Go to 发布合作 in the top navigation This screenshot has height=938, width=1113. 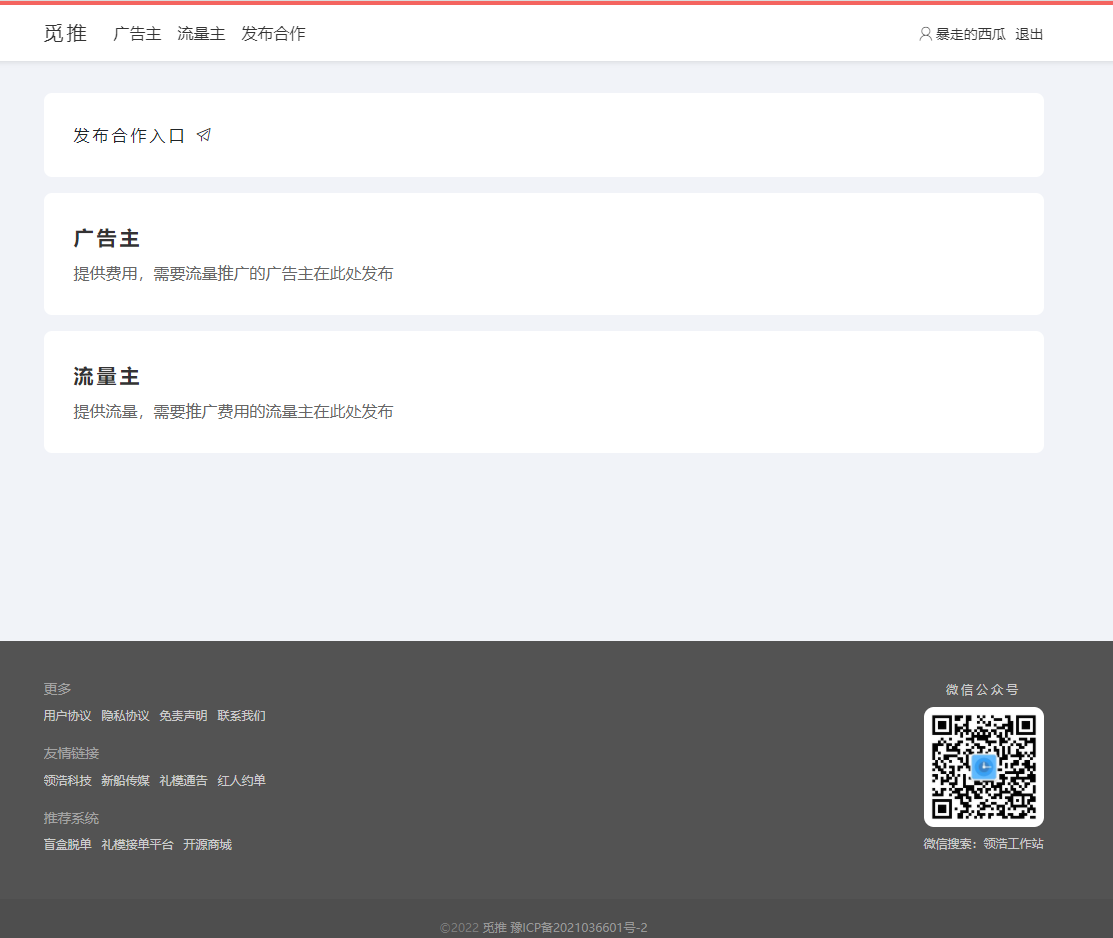click(273, 34)
